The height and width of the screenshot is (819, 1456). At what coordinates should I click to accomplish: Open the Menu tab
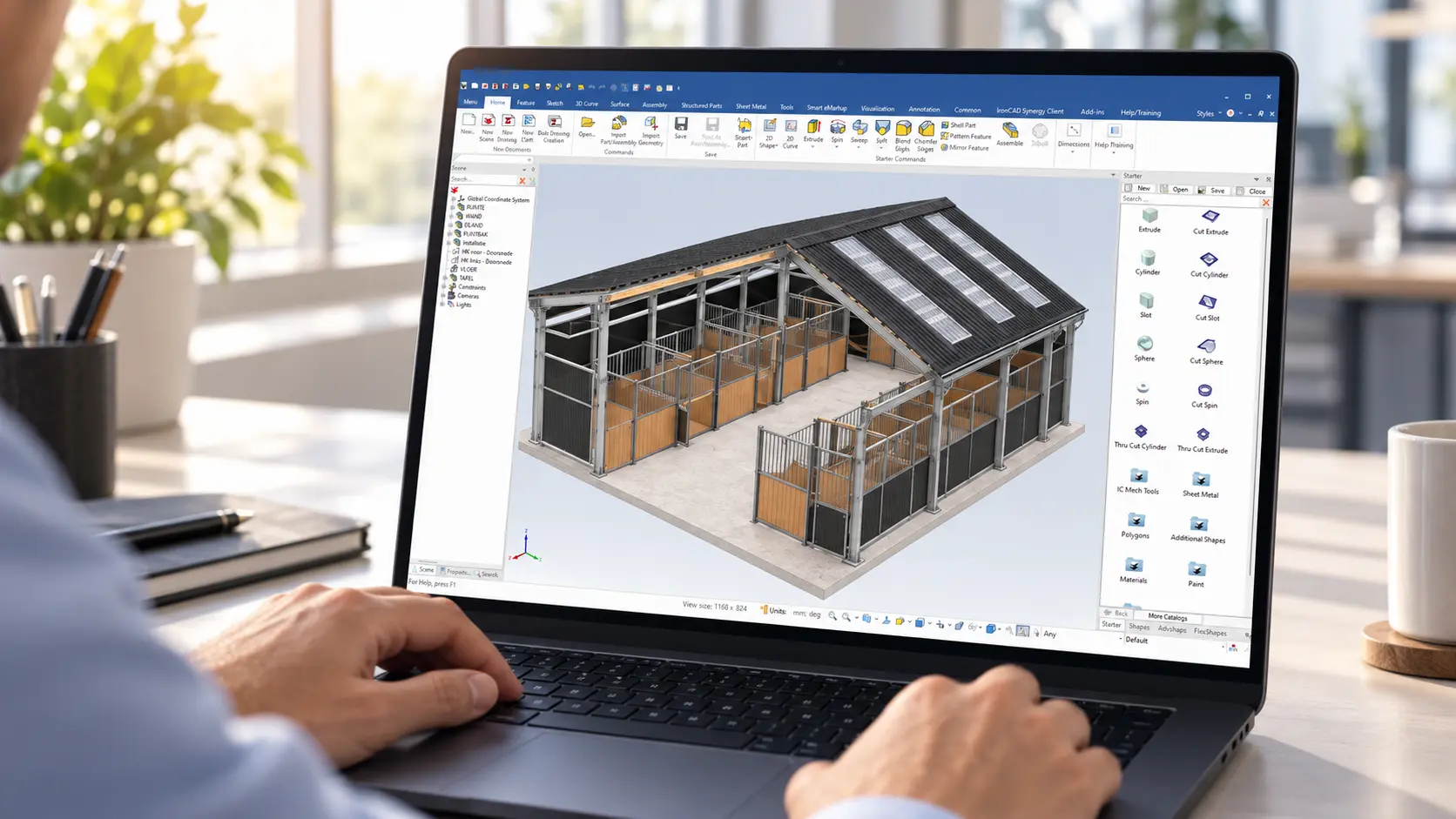470,102
